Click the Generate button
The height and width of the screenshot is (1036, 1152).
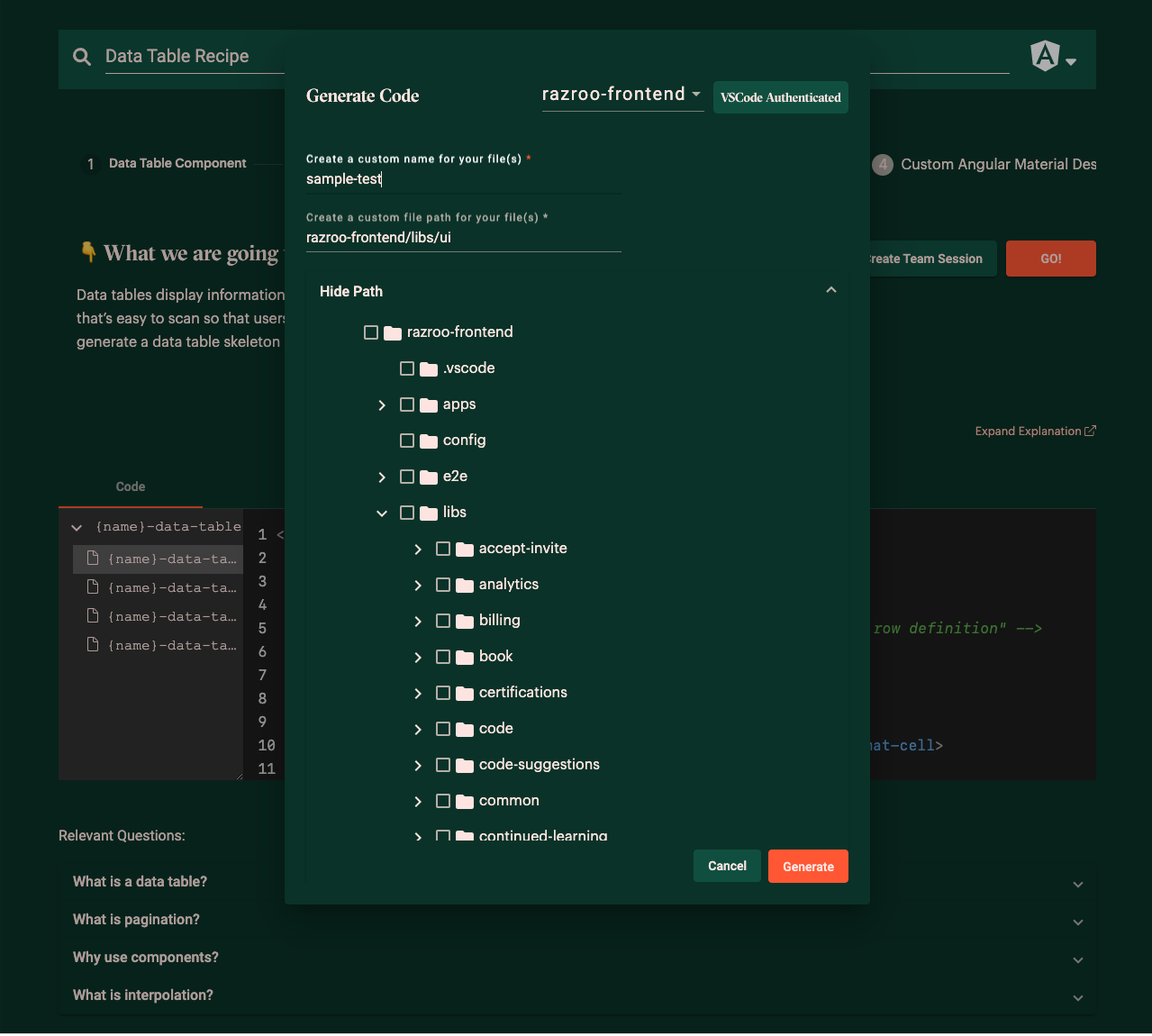pos(808,867)
